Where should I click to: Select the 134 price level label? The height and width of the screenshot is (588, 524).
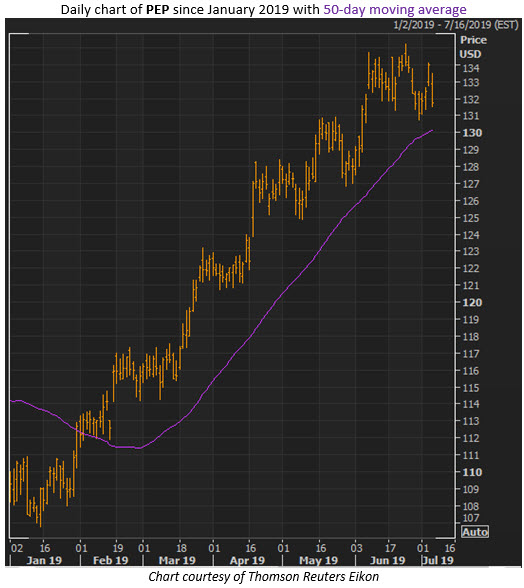click(x=471, y=68)
